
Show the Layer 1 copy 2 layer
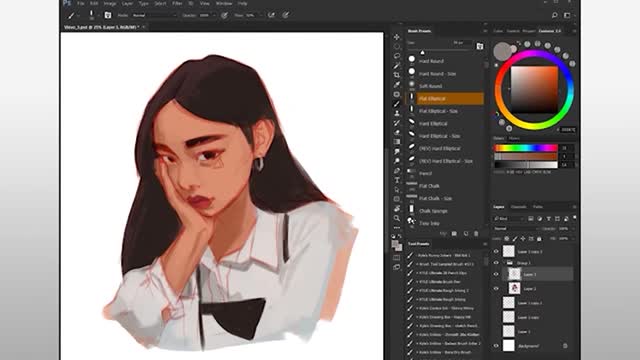tap(496, 303)
